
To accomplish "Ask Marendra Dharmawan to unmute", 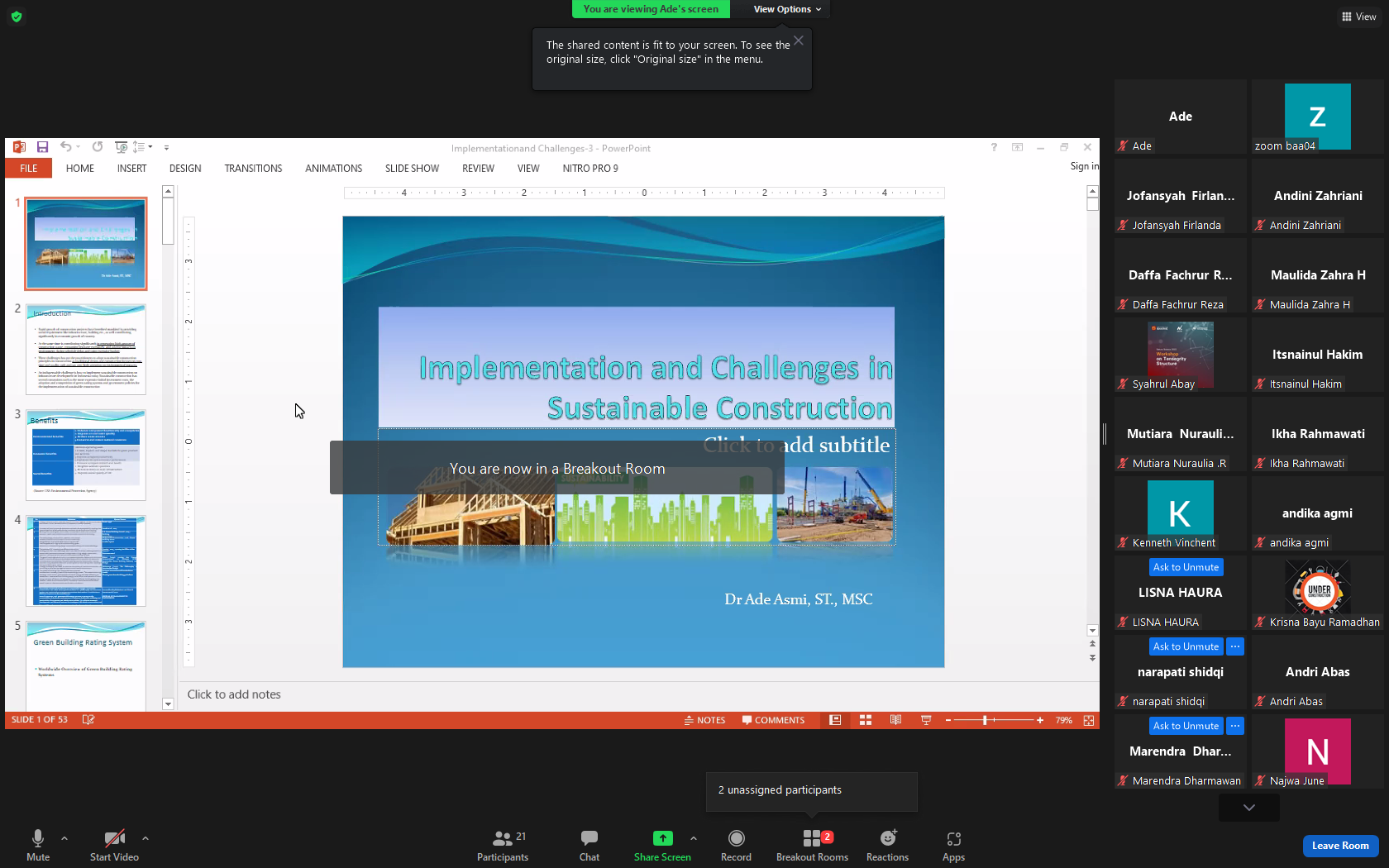I will click(x=1186, y=726).
